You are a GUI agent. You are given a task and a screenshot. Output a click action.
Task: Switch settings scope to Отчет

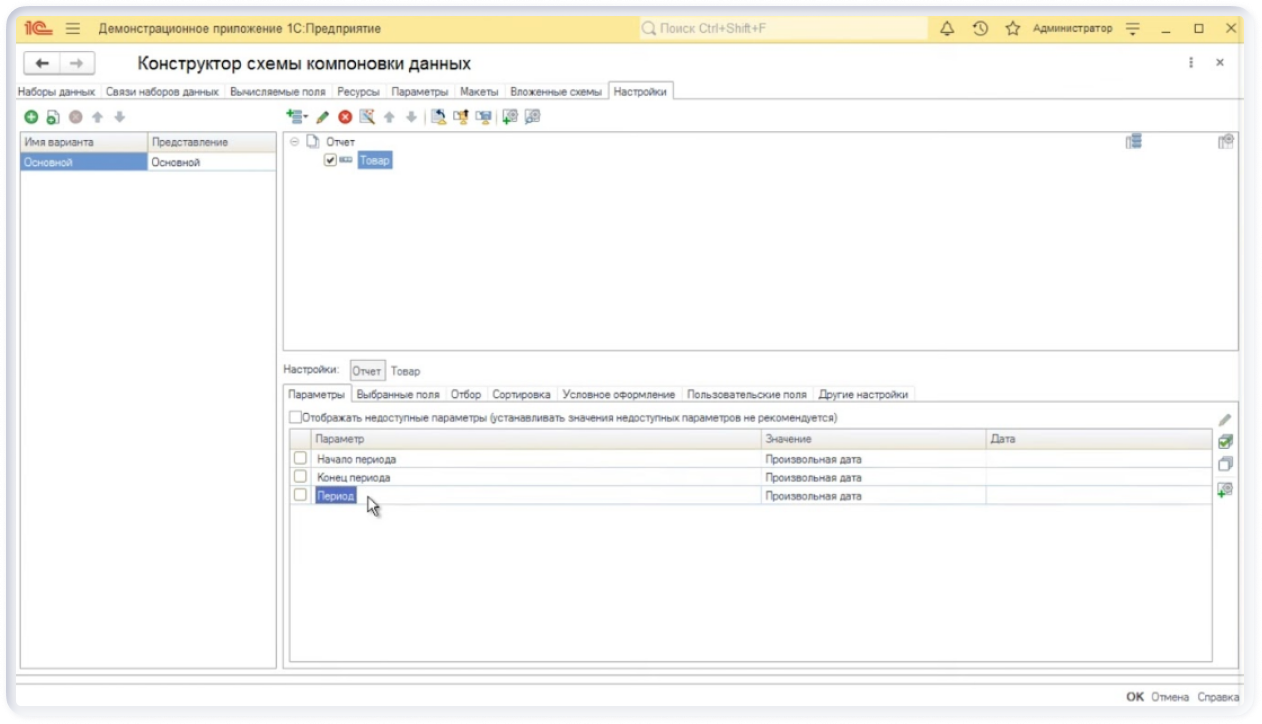pos(367,371)
